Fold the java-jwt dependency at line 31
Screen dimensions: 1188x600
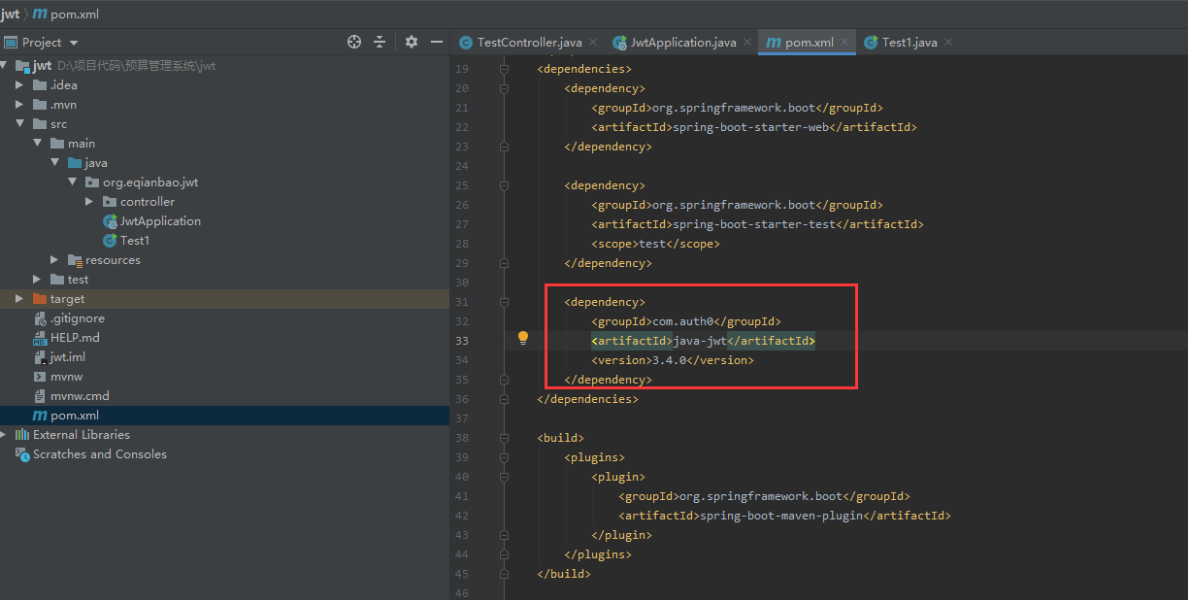click(x=504, y=302)
